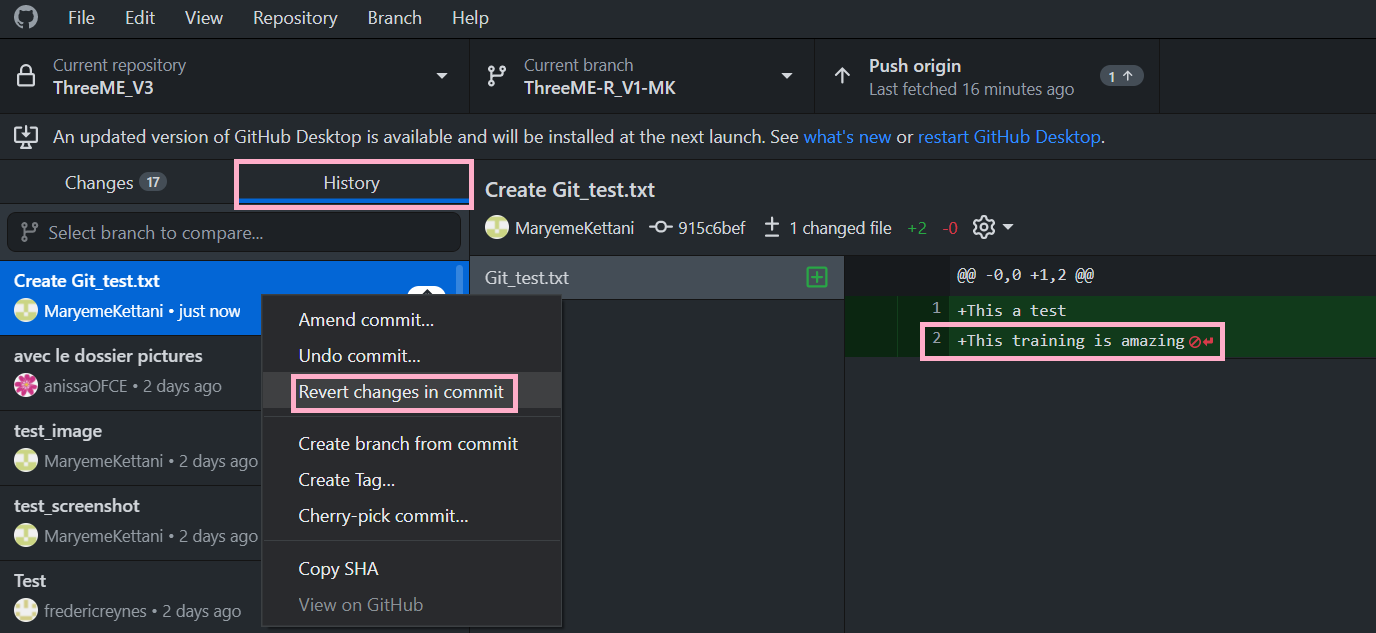
Task: Open the Repository menu
Action: pyautogui.click(x=295, y=18)
